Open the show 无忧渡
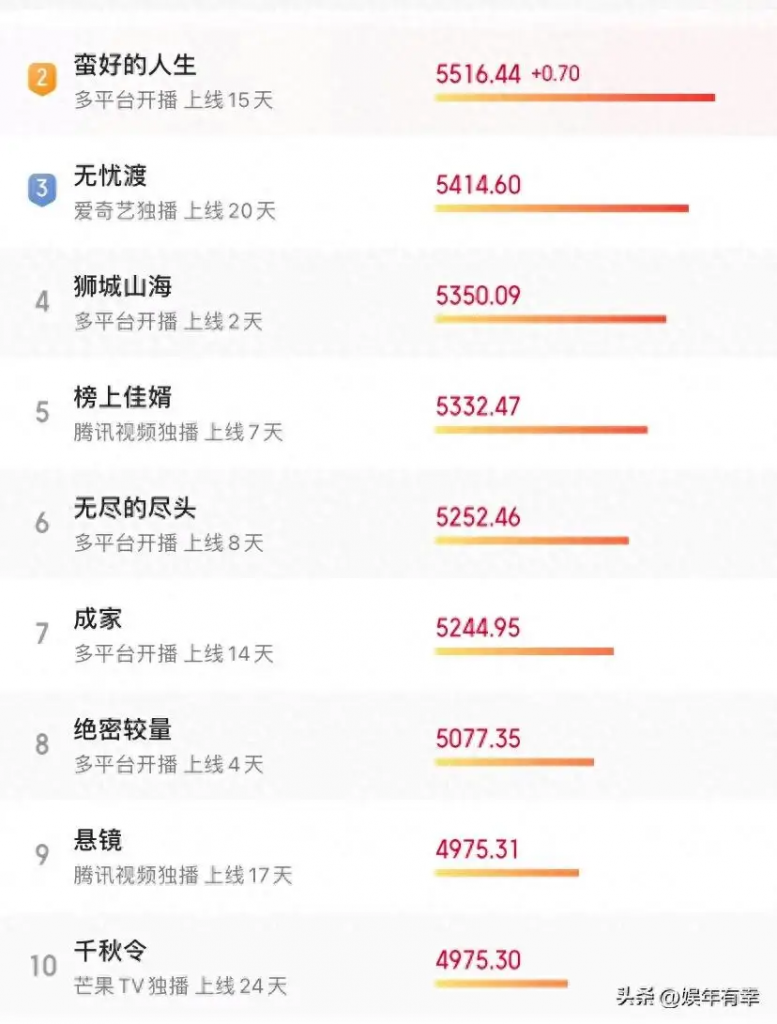777x1024 pixels. point(110,175)
